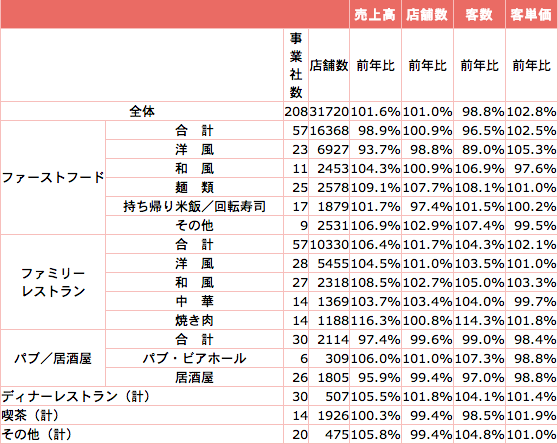This screenshot has width=558, height=444.
Task: Select the 居酒屋 subcategory cell
Action: click(194, 377)
